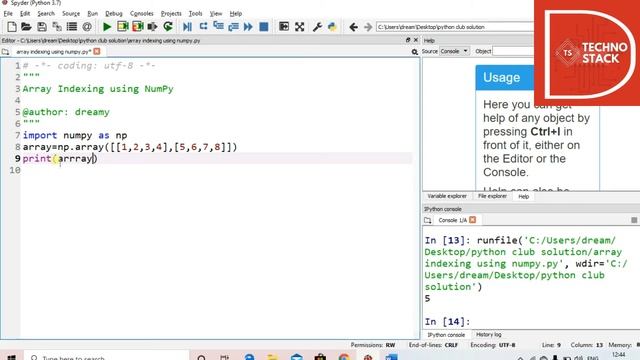The width and height of the screenshot is (640, 360).
Task: Open the Consoles menu
Action: 142,13
